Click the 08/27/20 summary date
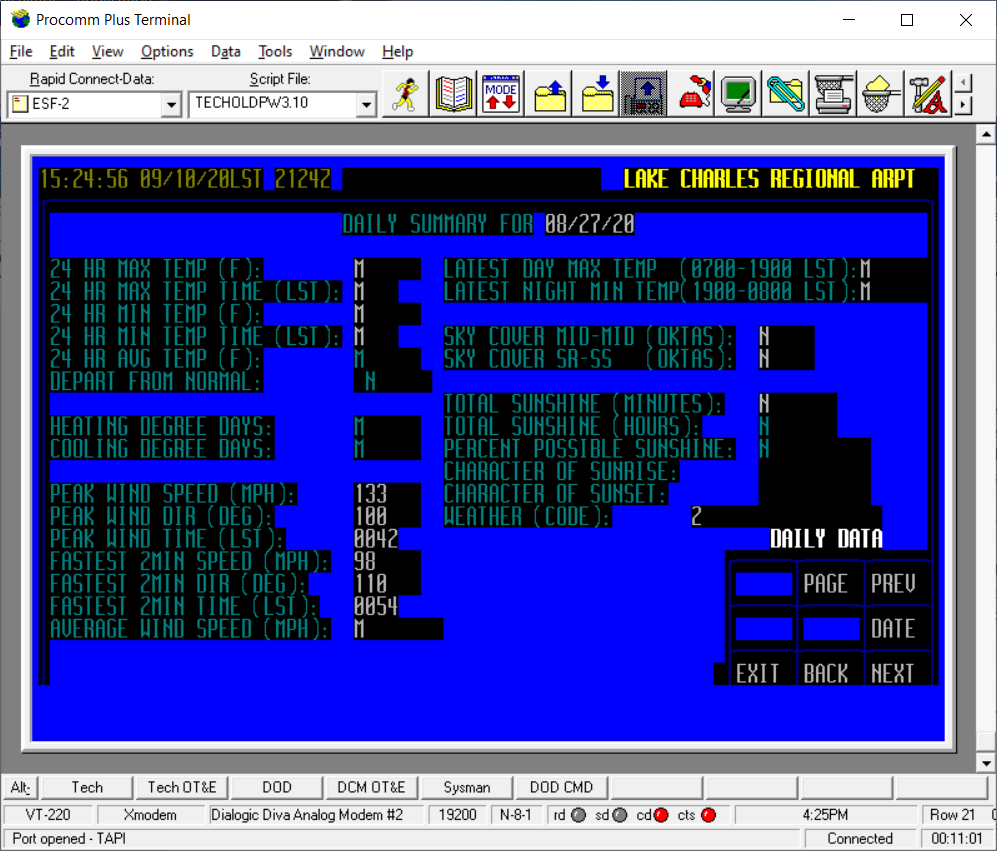The height and width of the screenshot is (851, 997). [589, 224]
